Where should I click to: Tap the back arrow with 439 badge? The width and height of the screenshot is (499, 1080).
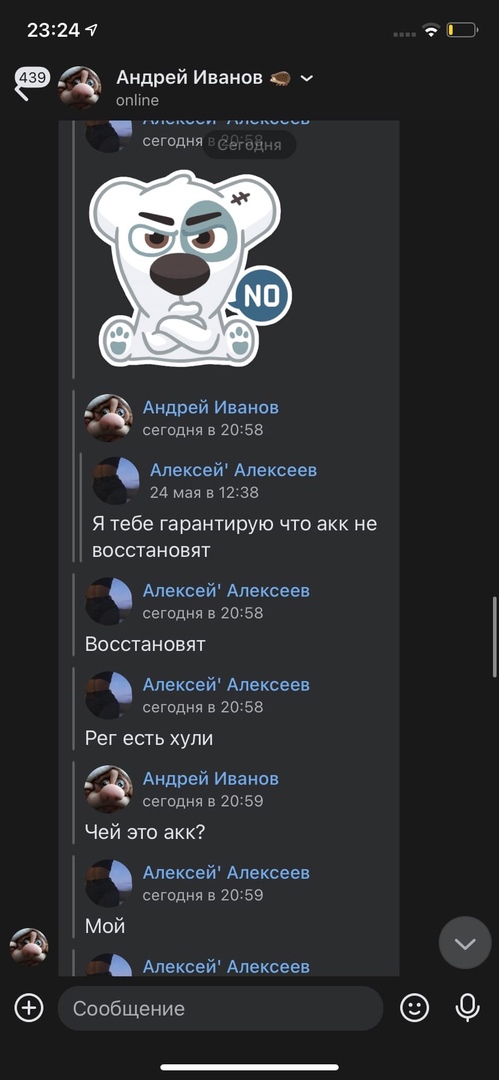[x=29, y=84]
